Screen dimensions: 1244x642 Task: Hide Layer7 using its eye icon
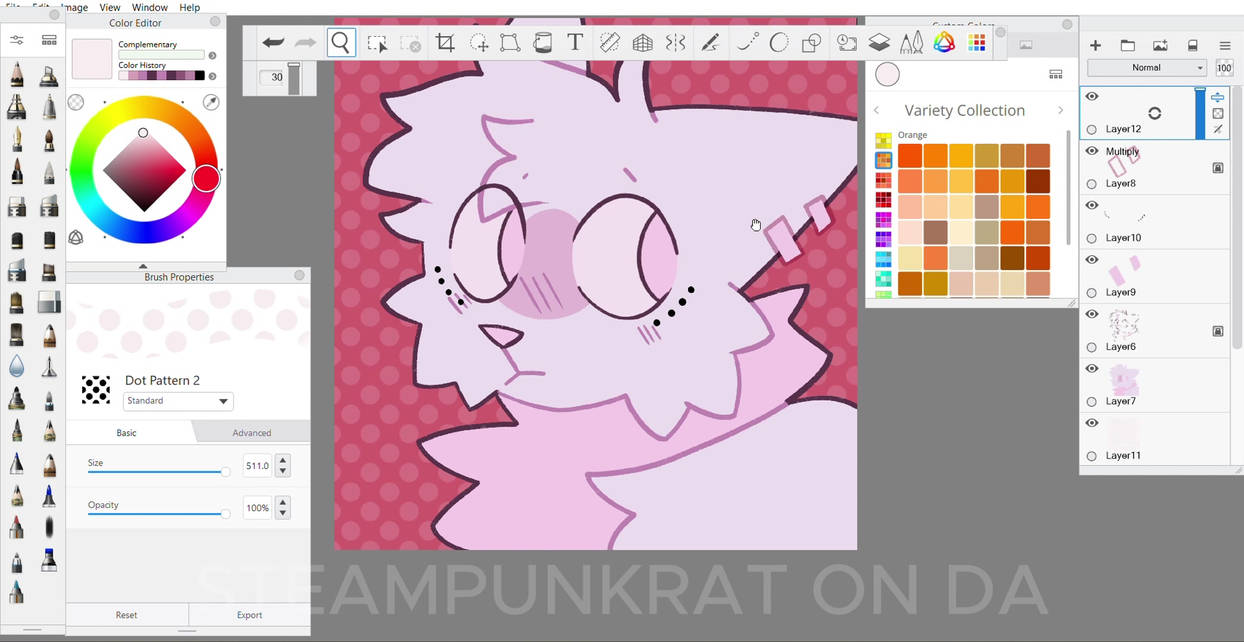pyautogui.click(x=1092, y=369)
